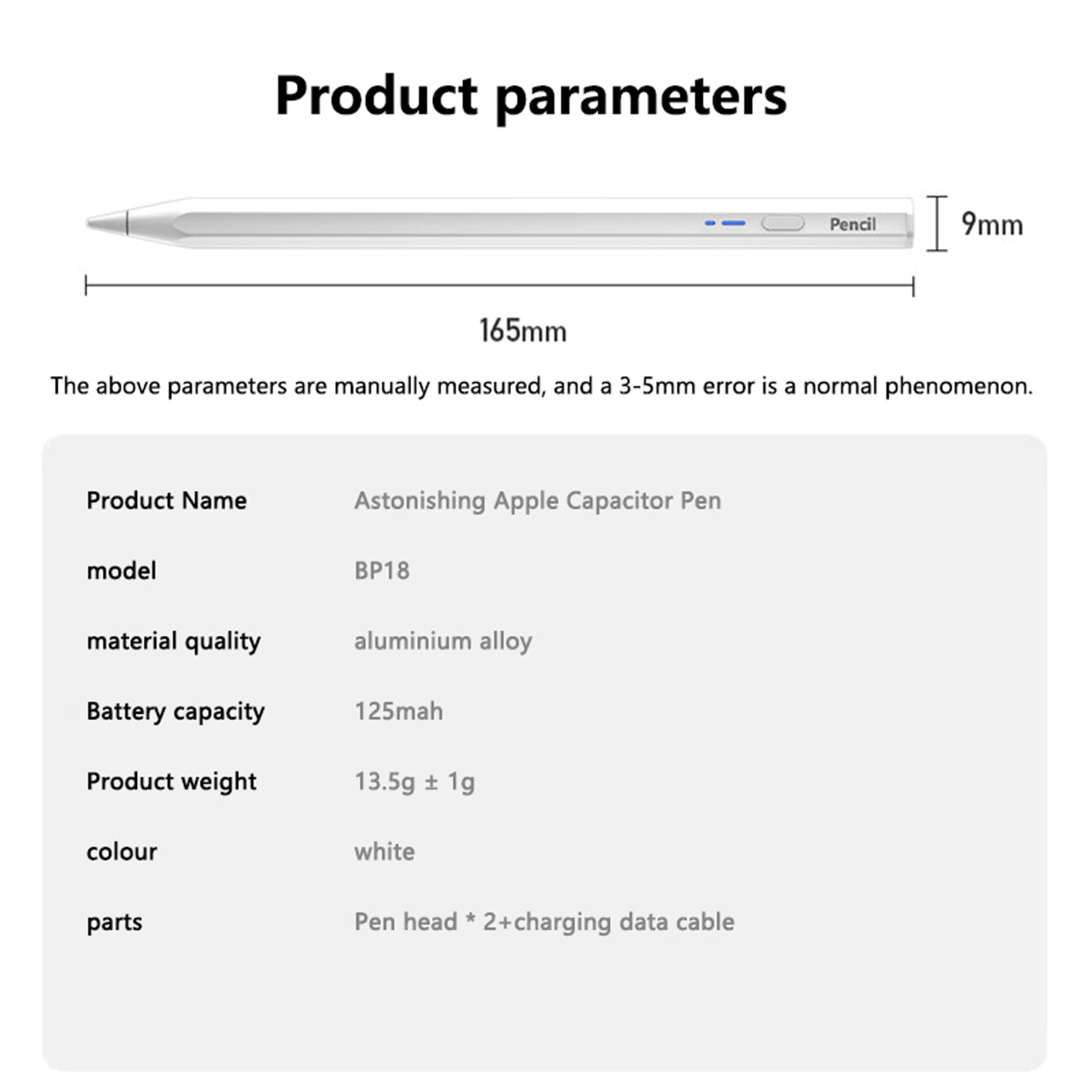Image resolution: width=1092 pixels, height=1092 pixels.
Task: Click the Product Name row label
Action: [x=166, y=500]
